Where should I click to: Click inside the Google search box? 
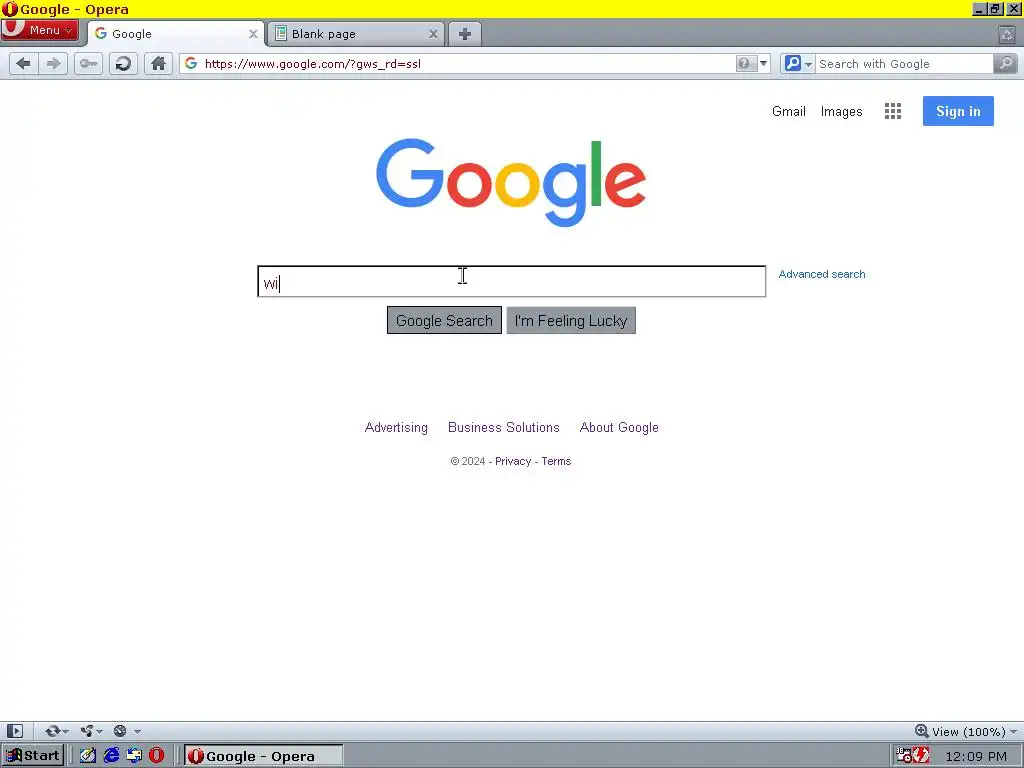(511, 281)
